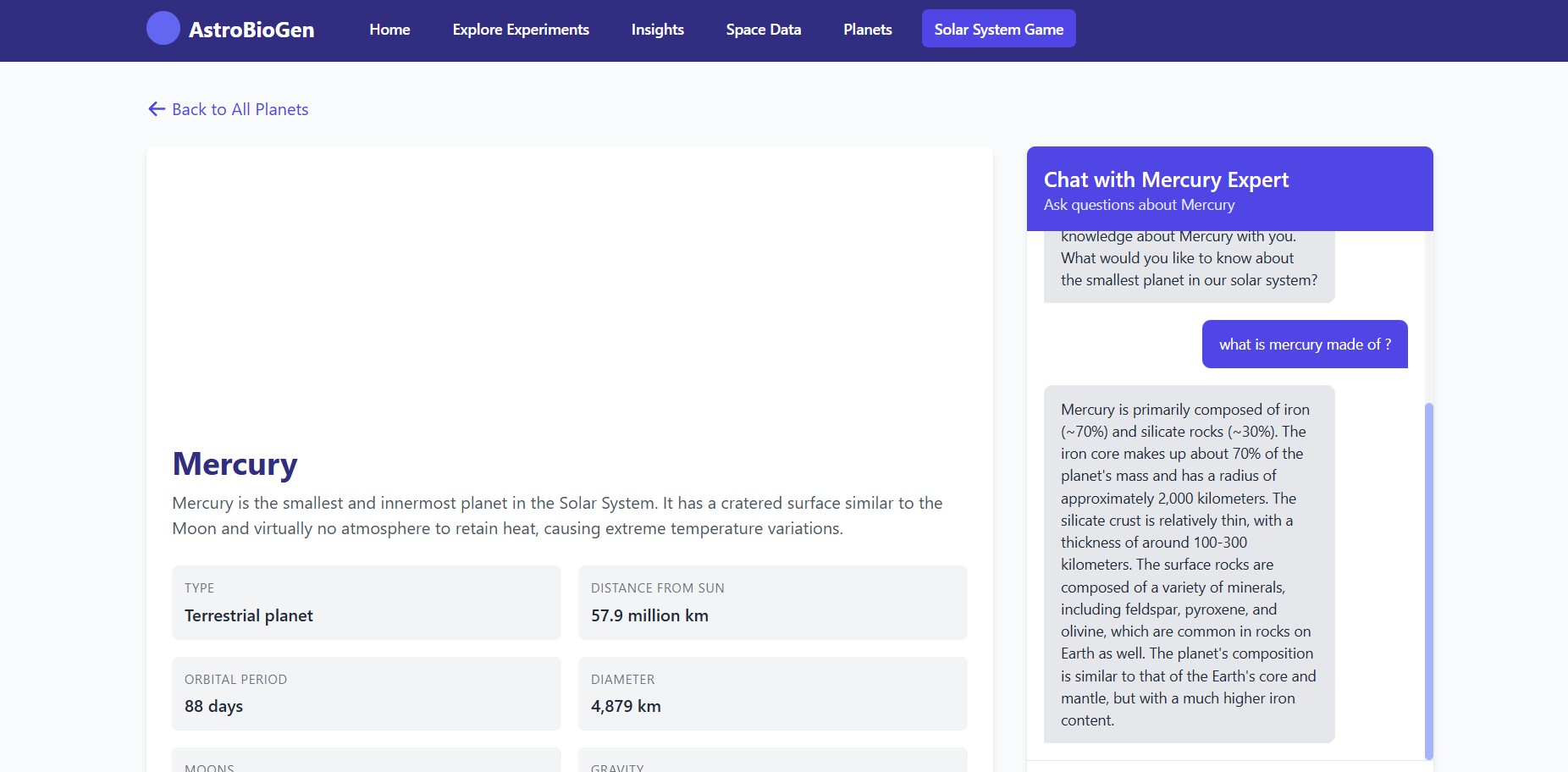Click the chat panel scrollbar thumb
The image size is (1568, 772).
click(x=1429, y=581)
